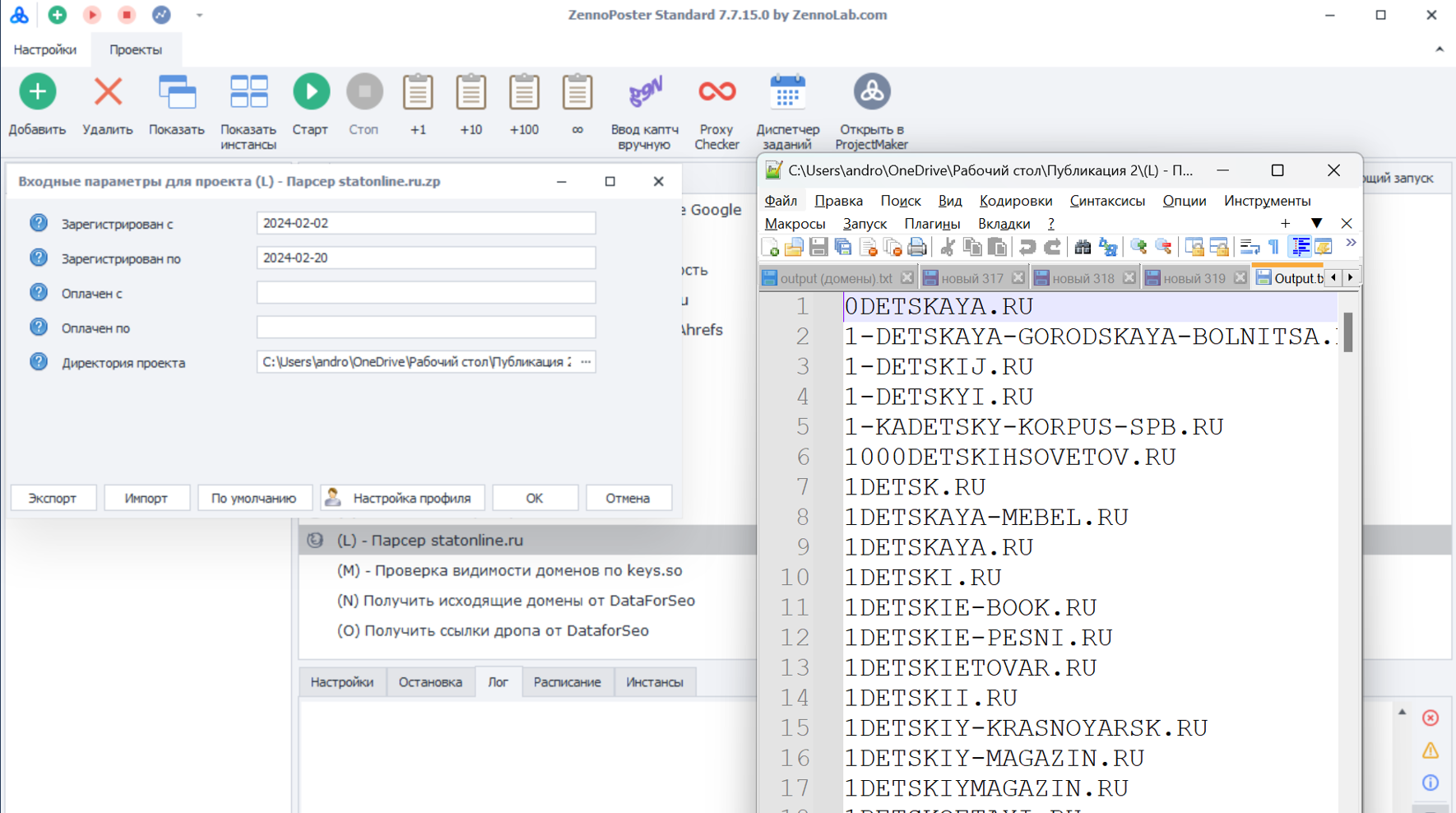Image resolution: width=1456 pixels, height=813 pixels.
Task: Click help icon next to Директория проекта
Action: coord(39,362)
